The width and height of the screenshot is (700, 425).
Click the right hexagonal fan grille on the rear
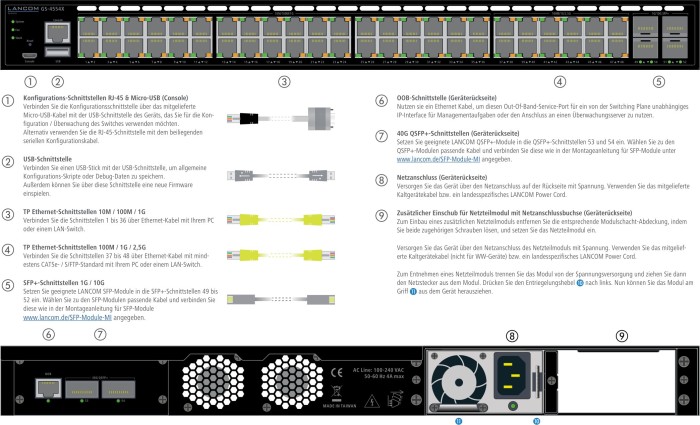click(292, 382)
